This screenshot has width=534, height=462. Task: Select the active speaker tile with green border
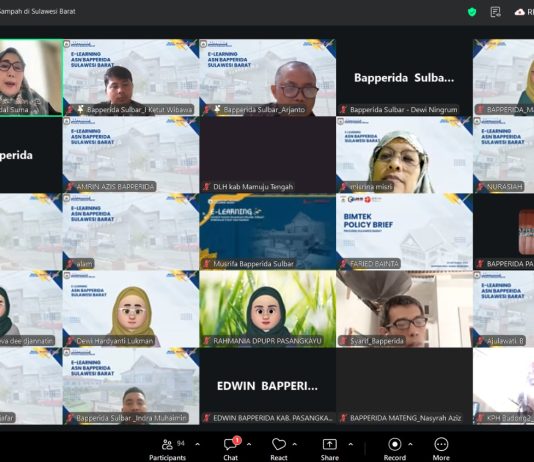point(31,78)
